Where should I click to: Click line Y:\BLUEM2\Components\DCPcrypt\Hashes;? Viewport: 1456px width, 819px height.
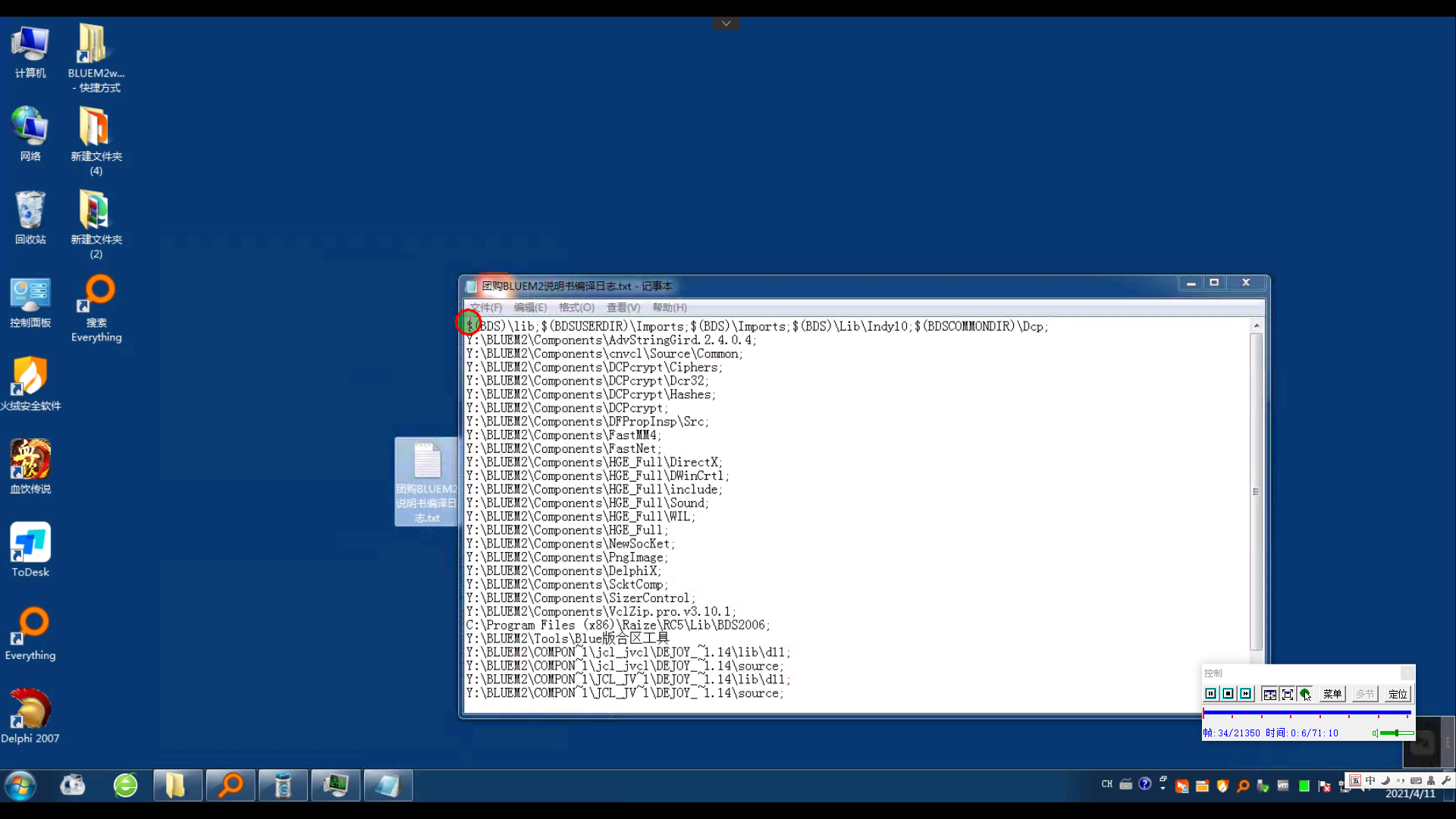click(x=591, y=394)
